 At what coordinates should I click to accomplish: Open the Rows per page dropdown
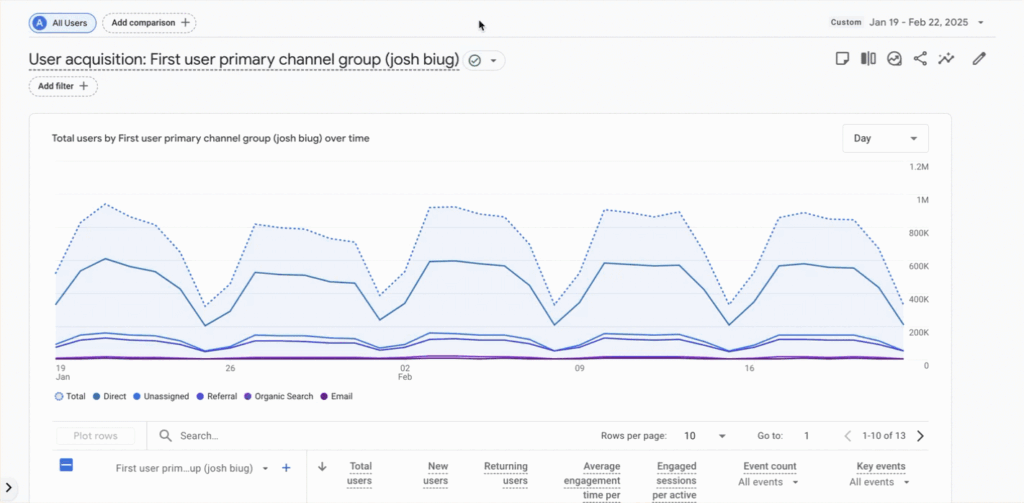(704, 436)
